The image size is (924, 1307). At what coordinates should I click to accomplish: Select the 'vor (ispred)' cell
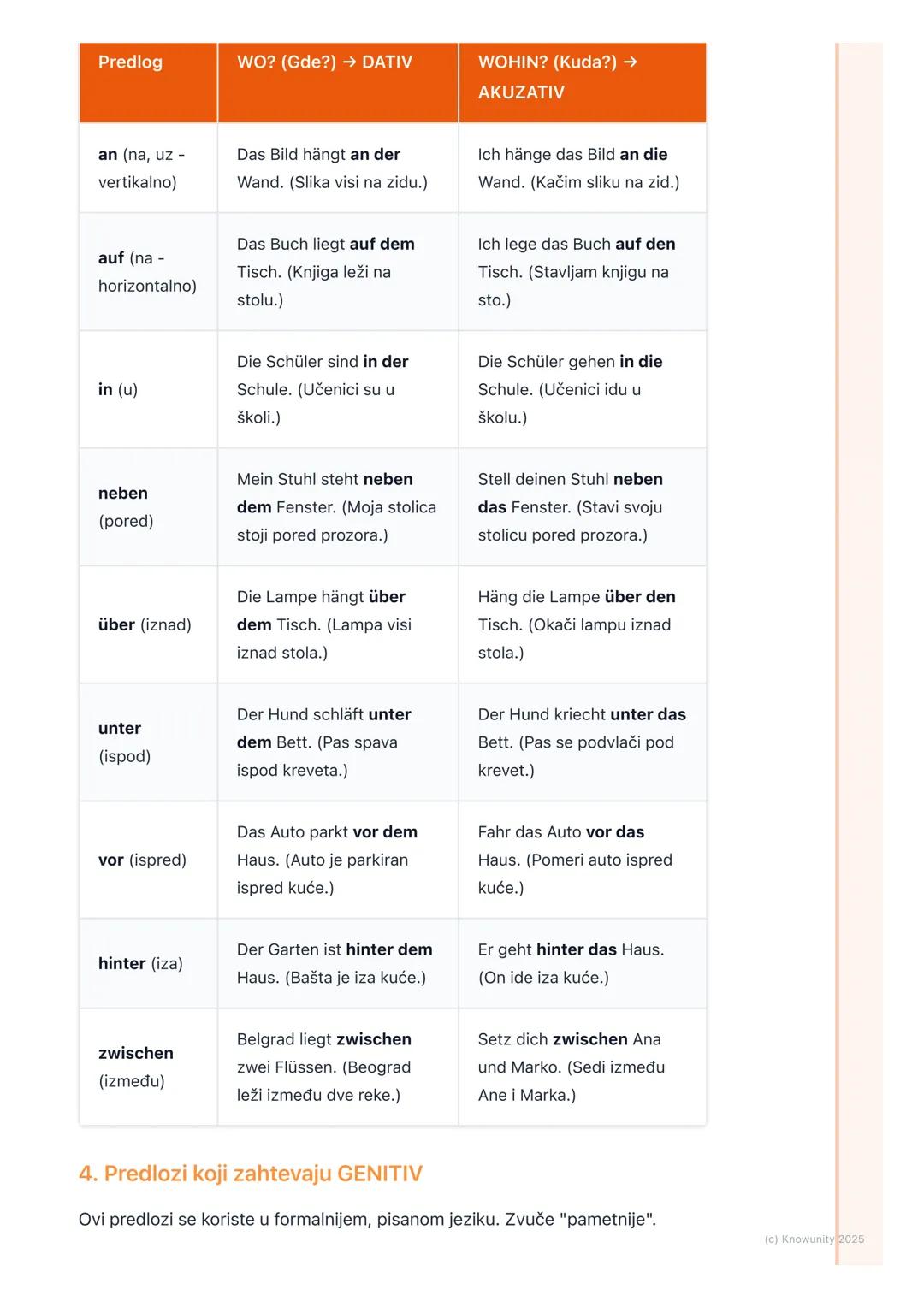click(142, 860)
